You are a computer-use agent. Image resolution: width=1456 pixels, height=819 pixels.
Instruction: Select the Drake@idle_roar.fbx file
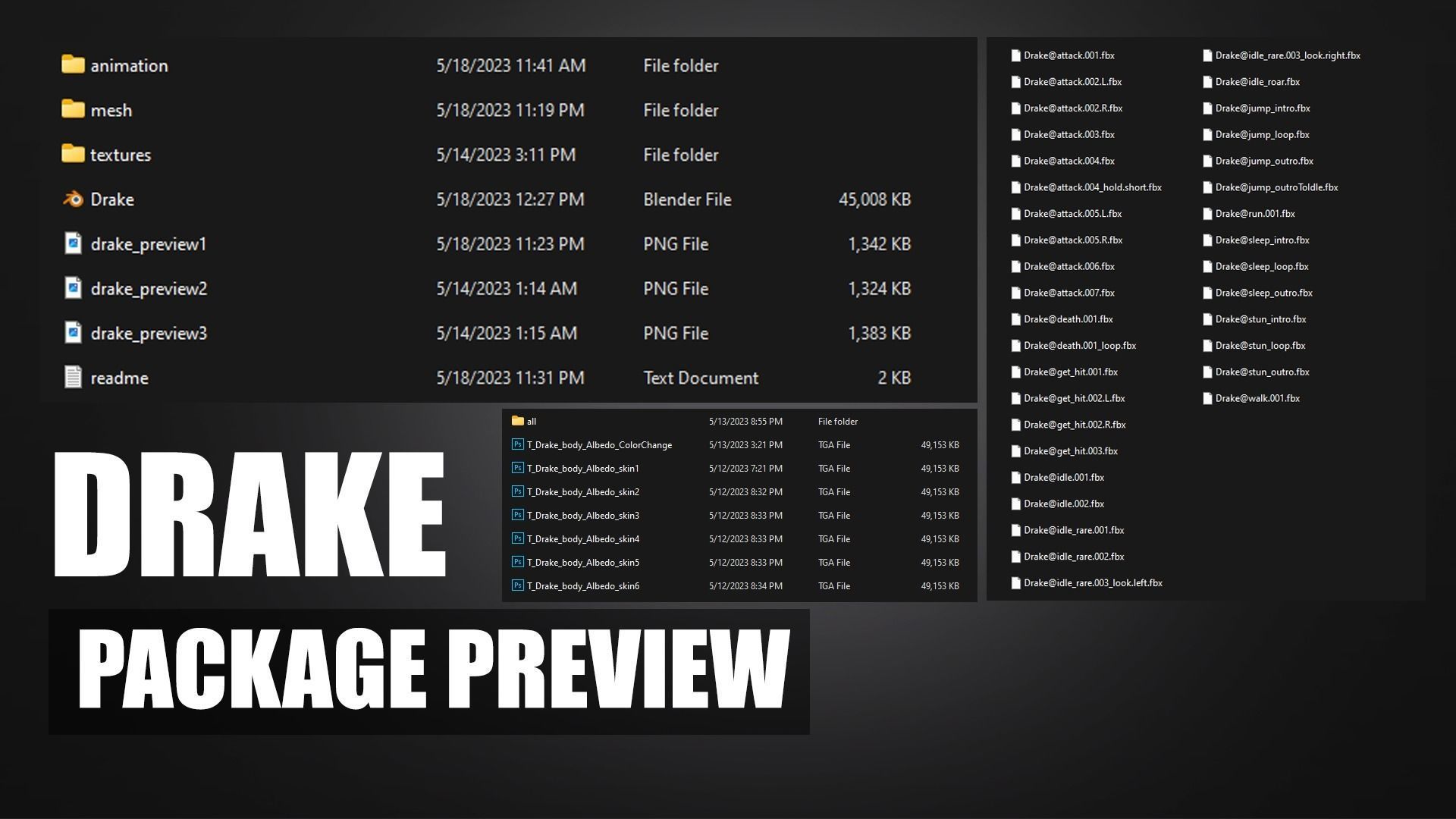click(1257, 82)
